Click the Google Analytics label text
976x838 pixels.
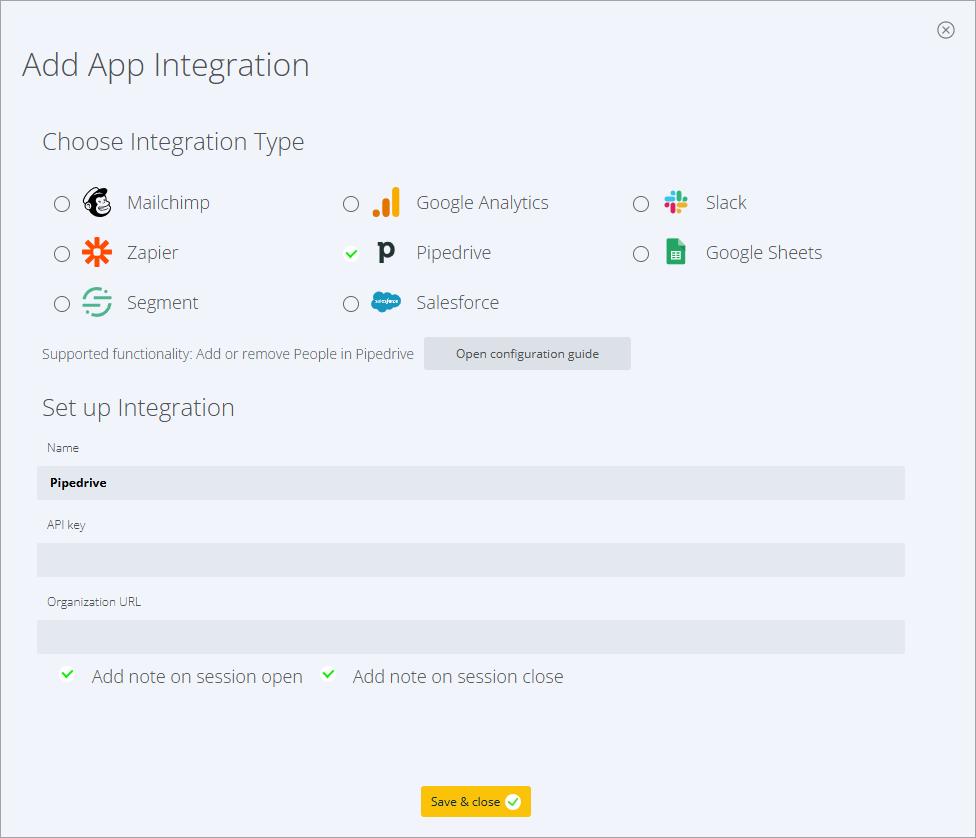(482, 203)
